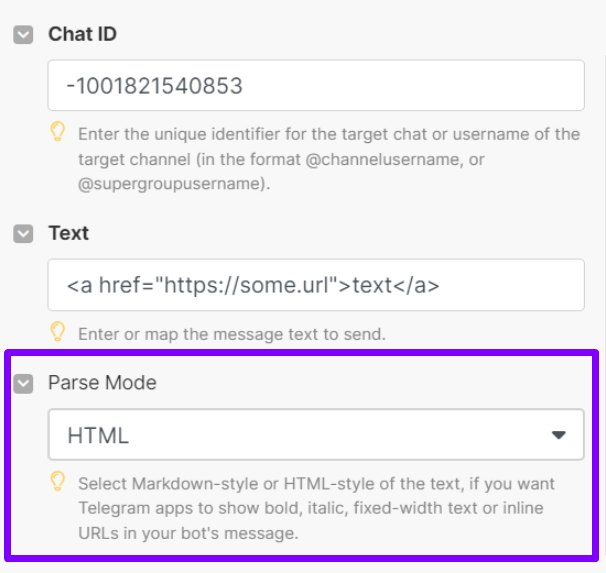Click the Parse Mode field label
606x573 pixels.
tap(102, 383)
